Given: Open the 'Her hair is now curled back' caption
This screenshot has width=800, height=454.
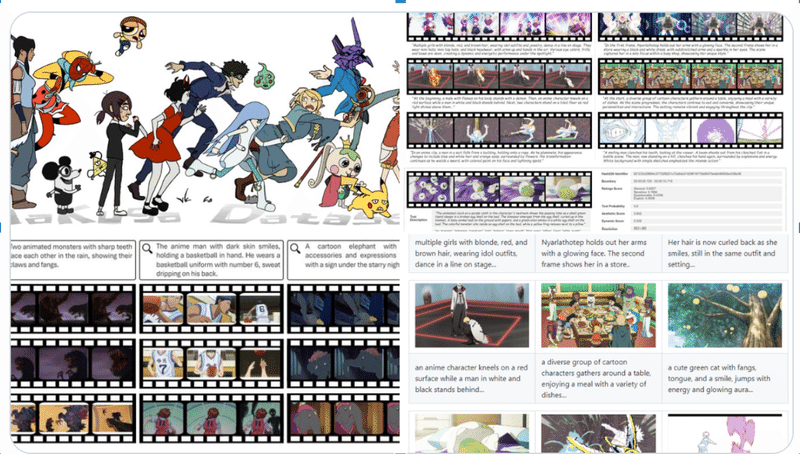Looking at the screenshot, I should [x=724, y=253].
